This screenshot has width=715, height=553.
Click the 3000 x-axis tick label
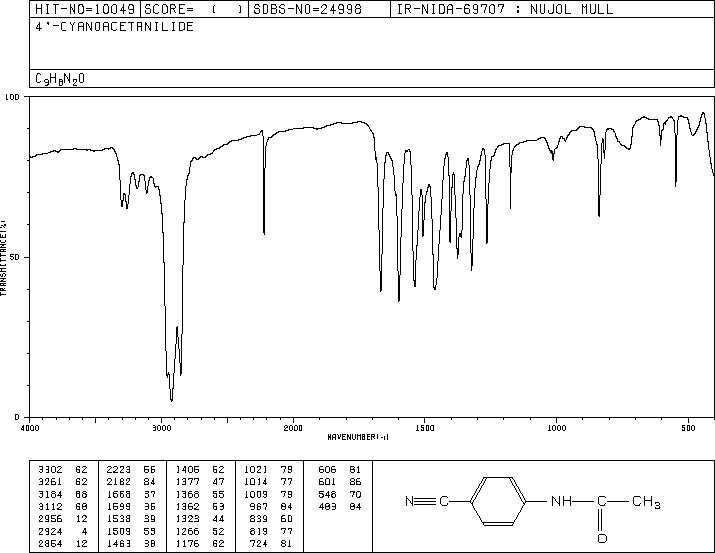point(161,428)
